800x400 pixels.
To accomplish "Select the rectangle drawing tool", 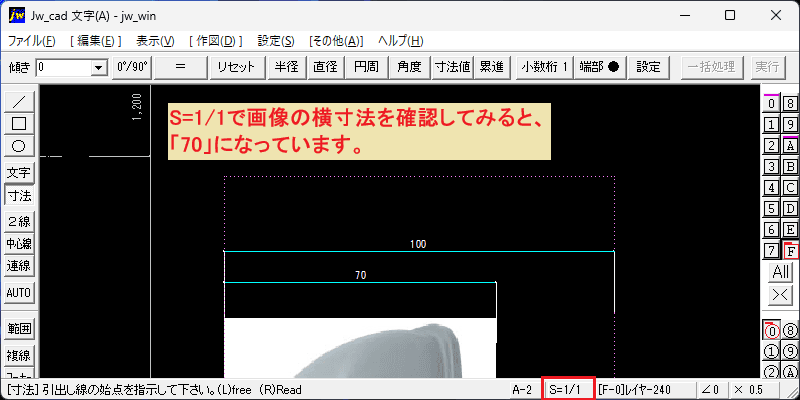I will tap(19, 124).
